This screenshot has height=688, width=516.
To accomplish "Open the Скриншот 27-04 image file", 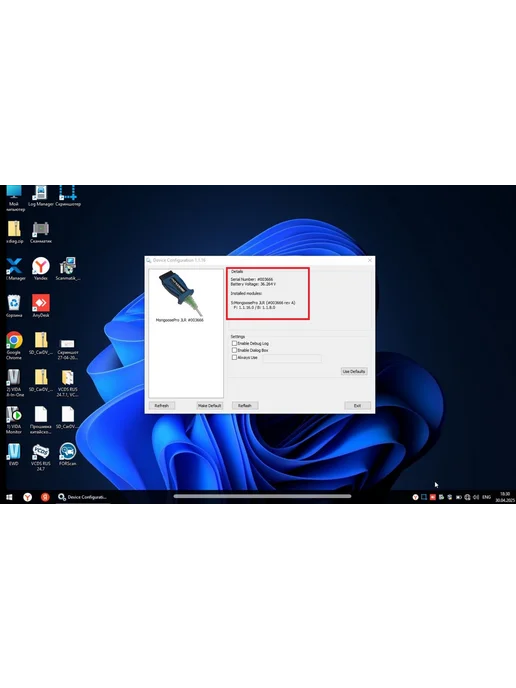I will tap(68, 348).
